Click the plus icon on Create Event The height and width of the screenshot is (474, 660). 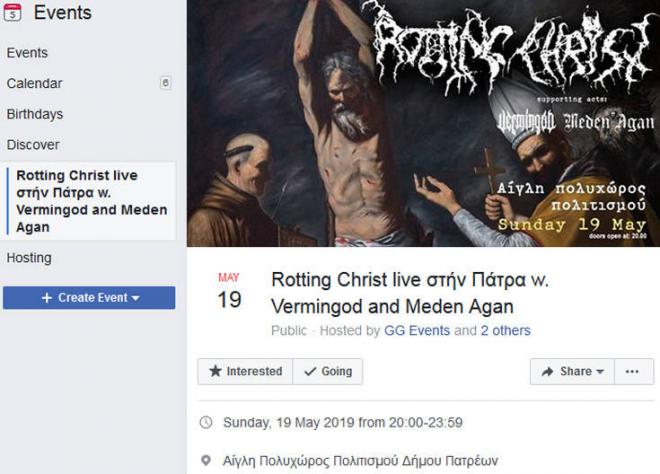click(x=47, y=298)
